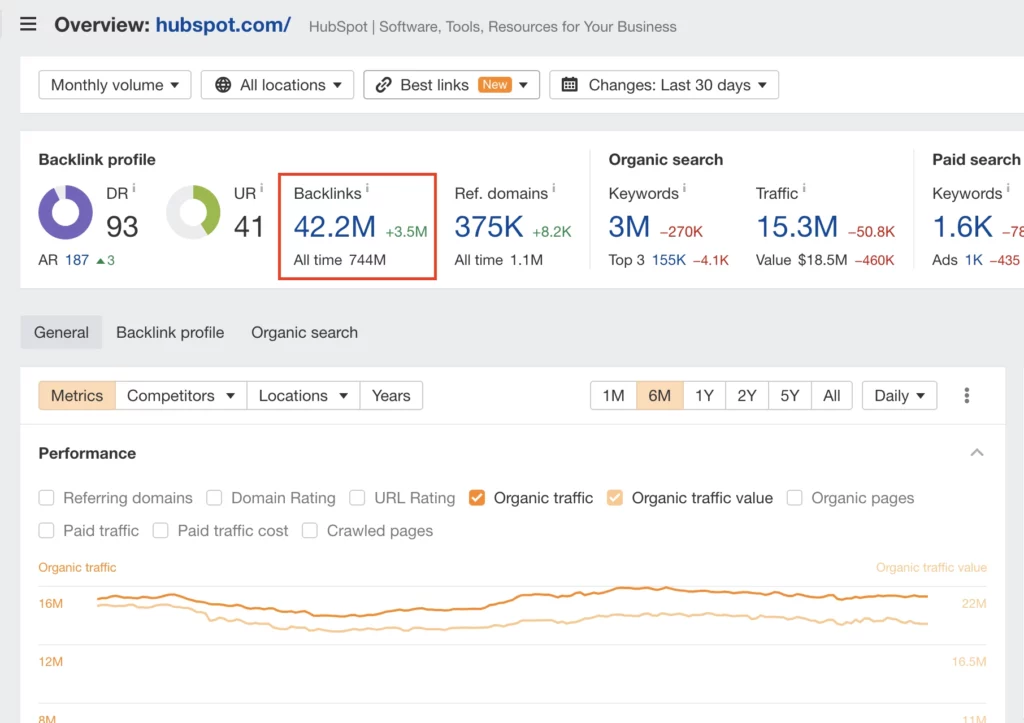Click the info icon beside Organic search Keywords

(684, 189)
